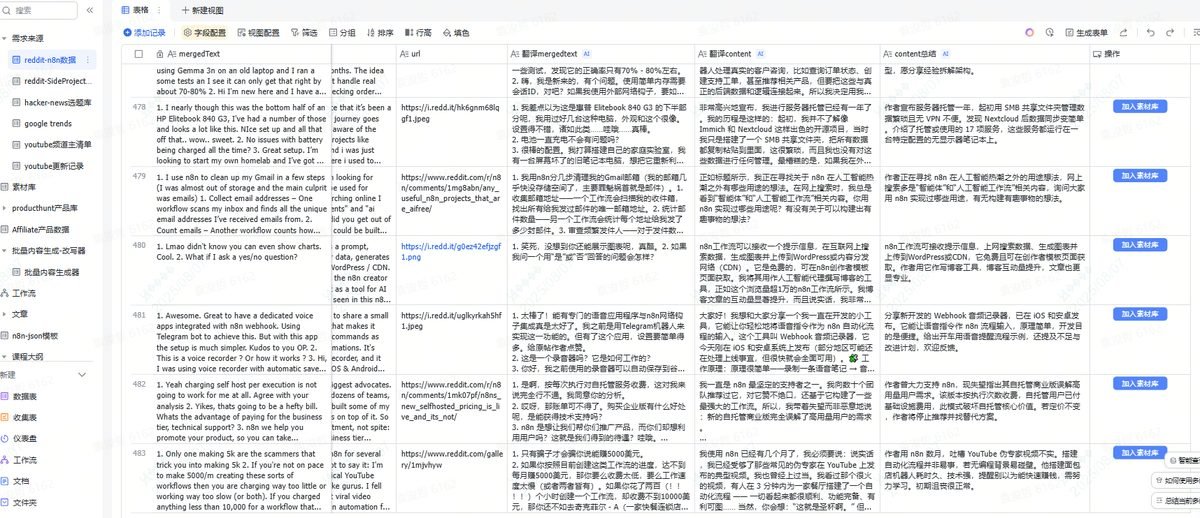The height and width of the screenshot is (518, 1200).
Task: Click 加入素材库 button in row 481
Action: (1140, 314)
